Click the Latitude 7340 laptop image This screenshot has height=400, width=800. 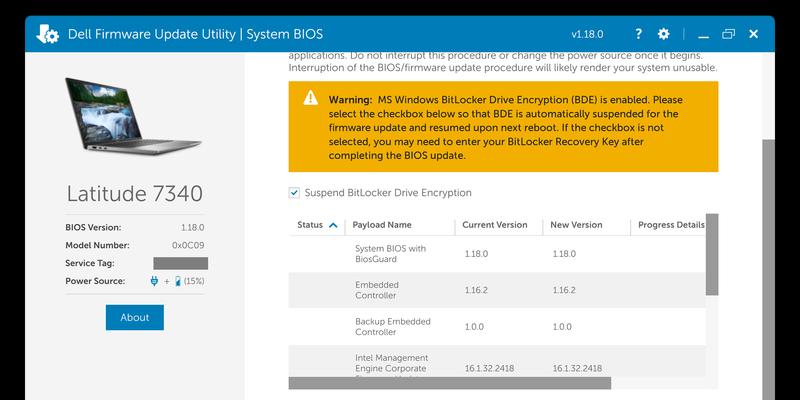coord(133,116)
